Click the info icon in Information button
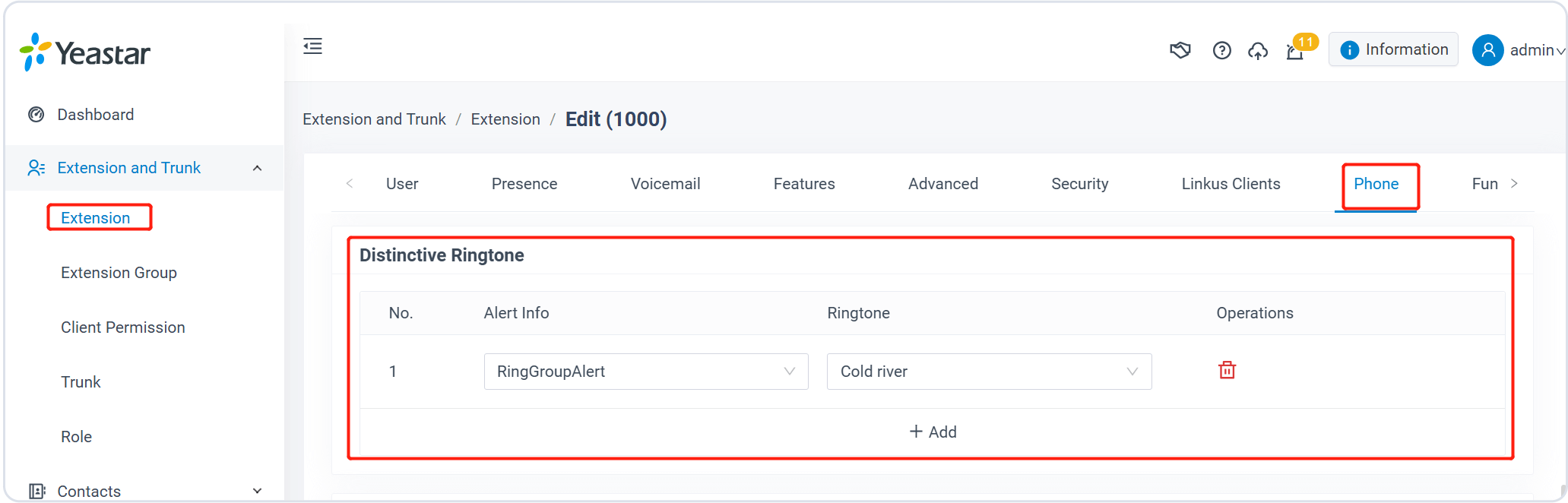Screen dimensions: 1568x503 click(x=1349, y=50)
